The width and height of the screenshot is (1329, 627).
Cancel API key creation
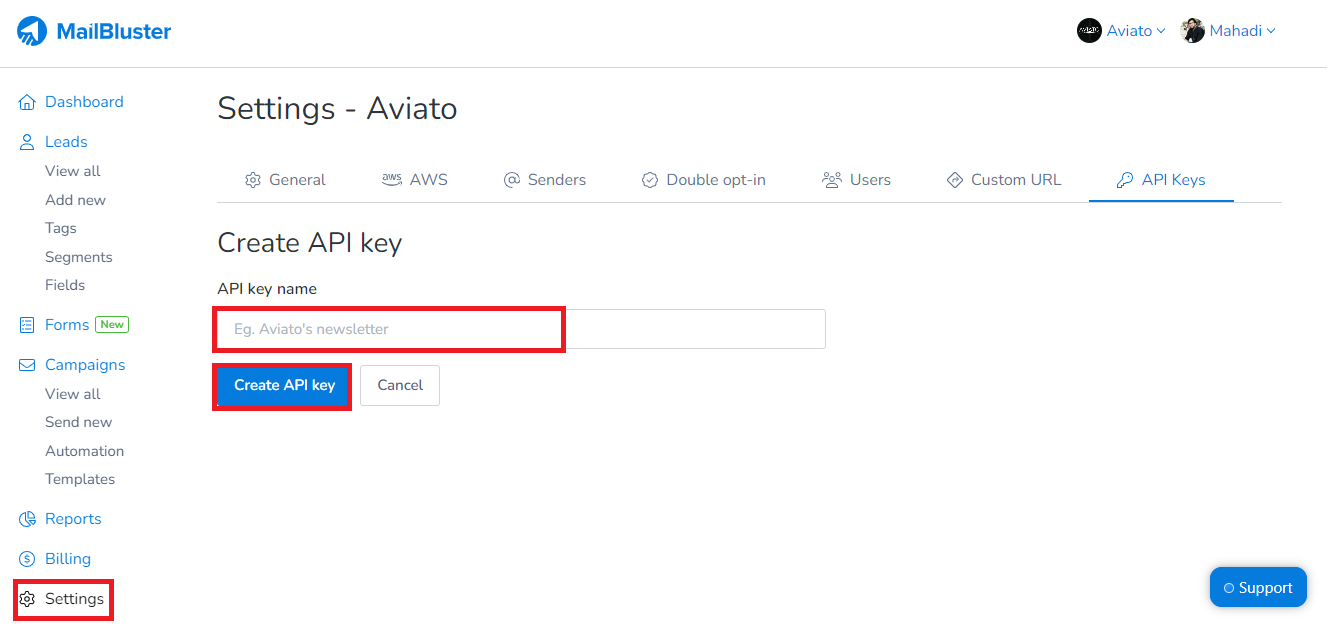click(x=400, y=385)
